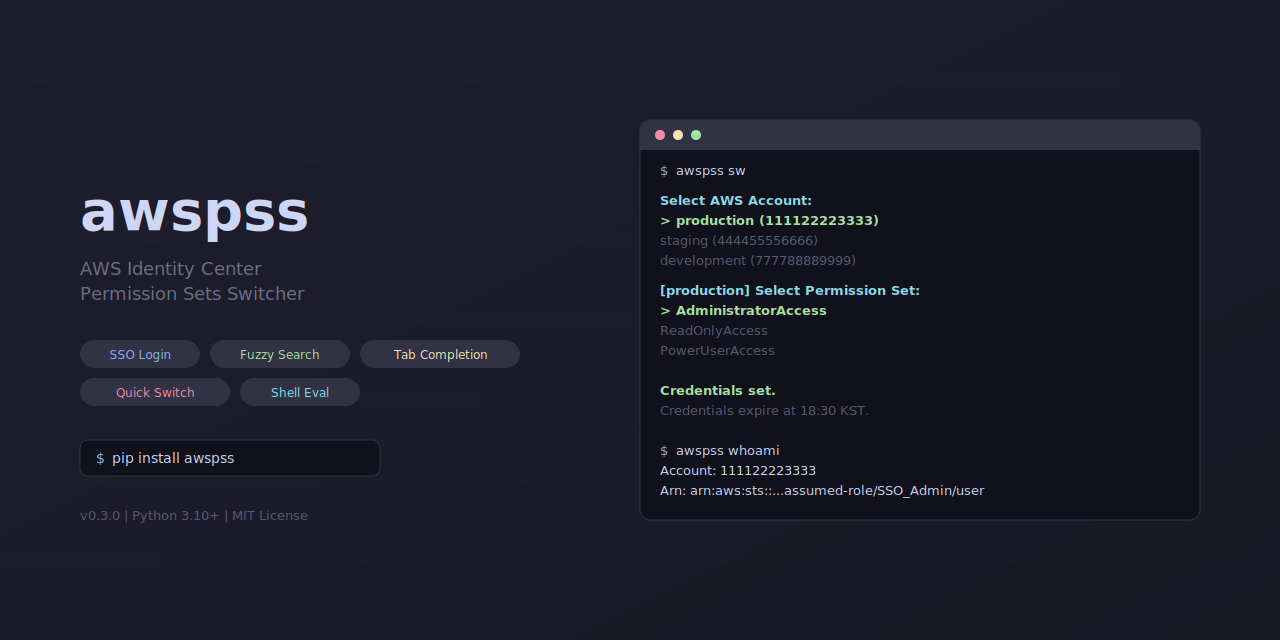Click the Arn assumed-role output line

822,491
